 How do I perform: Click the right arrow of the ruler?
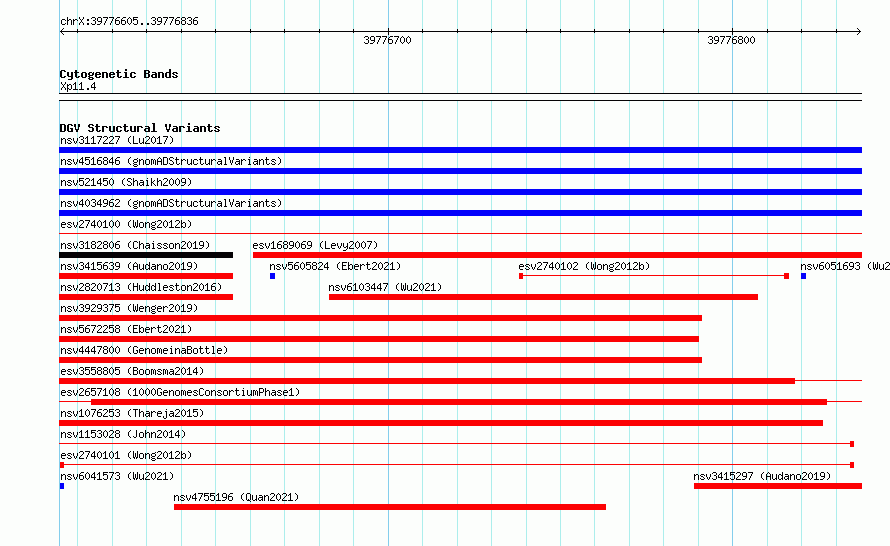tap(859, 32)
